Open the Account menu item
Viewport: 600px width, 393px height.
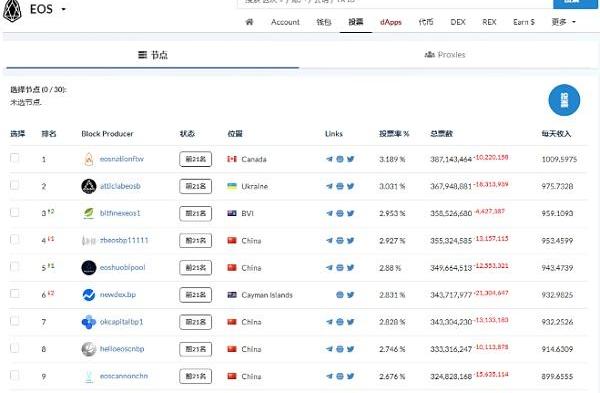(x=285, y=22)
